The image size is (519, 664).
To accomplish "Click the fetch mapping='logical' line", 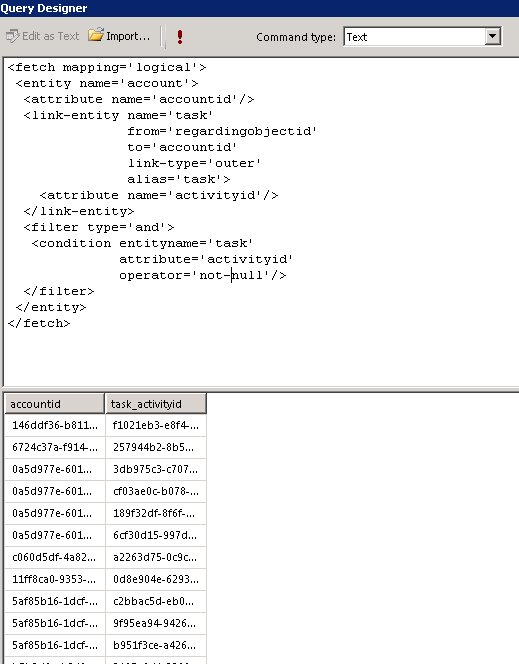I will 107,67.
